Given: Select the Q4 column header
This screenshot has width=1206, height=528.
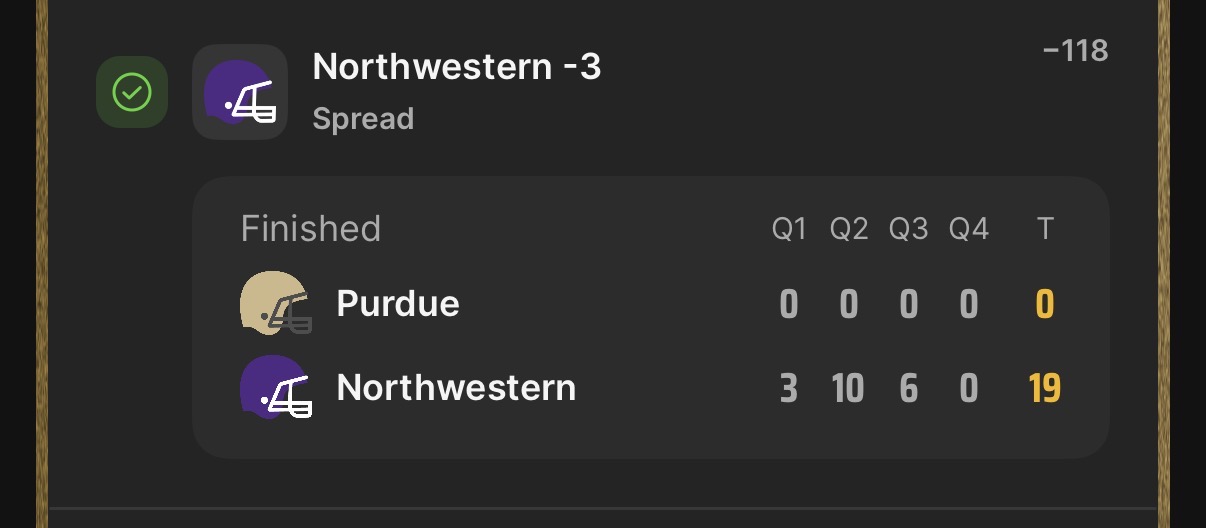Looking at the screenshot, I should (968, 230).
